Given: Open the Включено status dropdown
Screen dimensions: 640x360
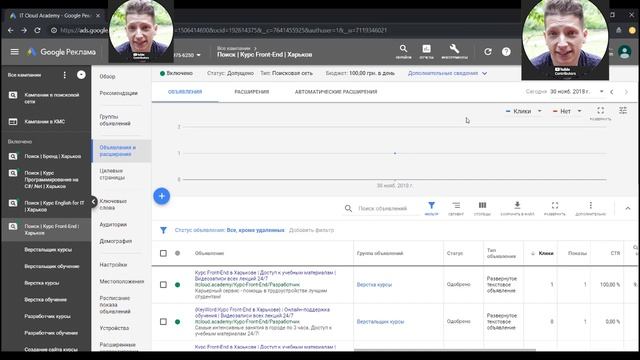Looking at the screenshot, I should pyautogui.click(x=176, y=73).
